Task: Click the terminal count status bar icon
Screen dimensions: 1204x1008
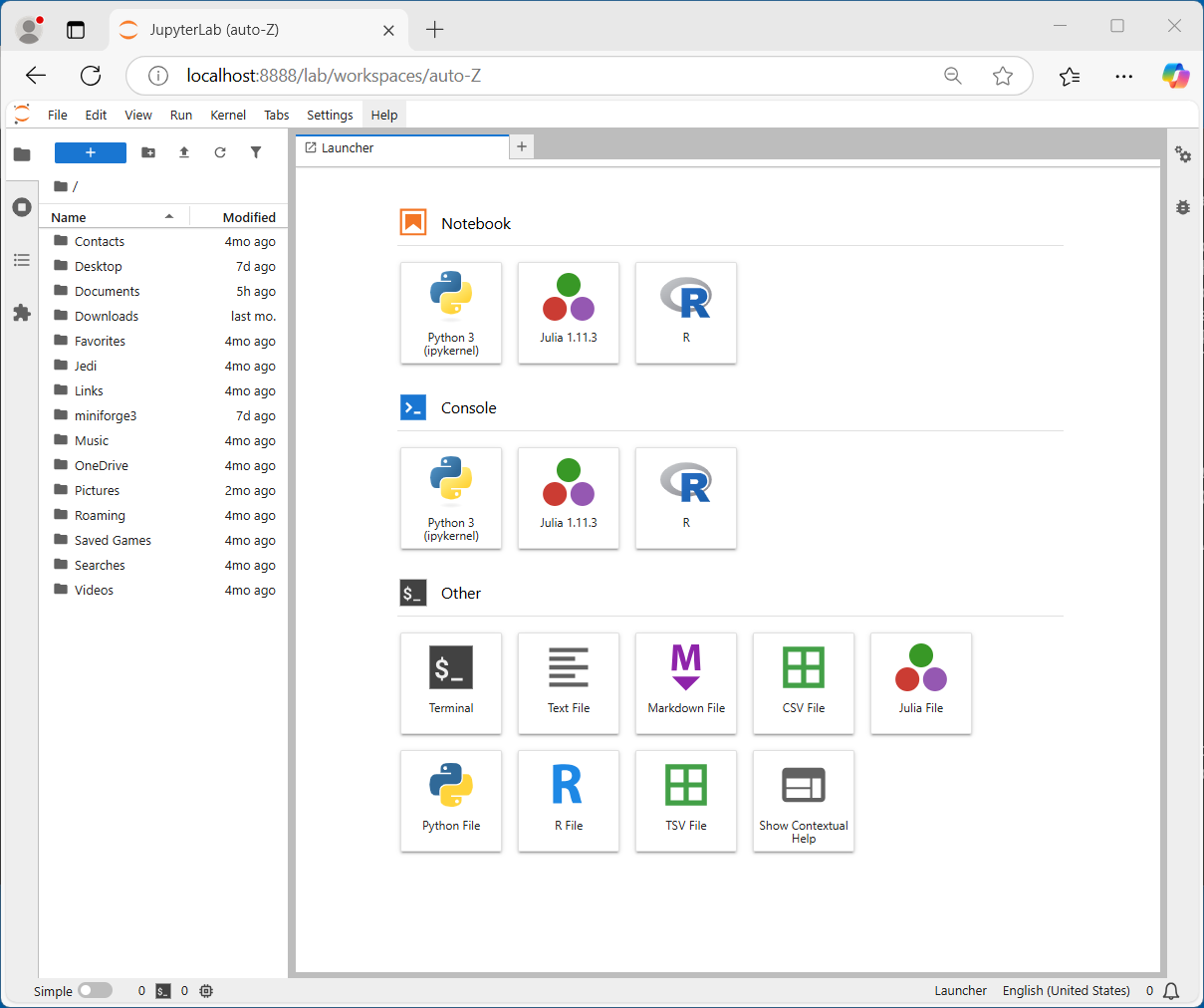Action: tap(163, 990)
